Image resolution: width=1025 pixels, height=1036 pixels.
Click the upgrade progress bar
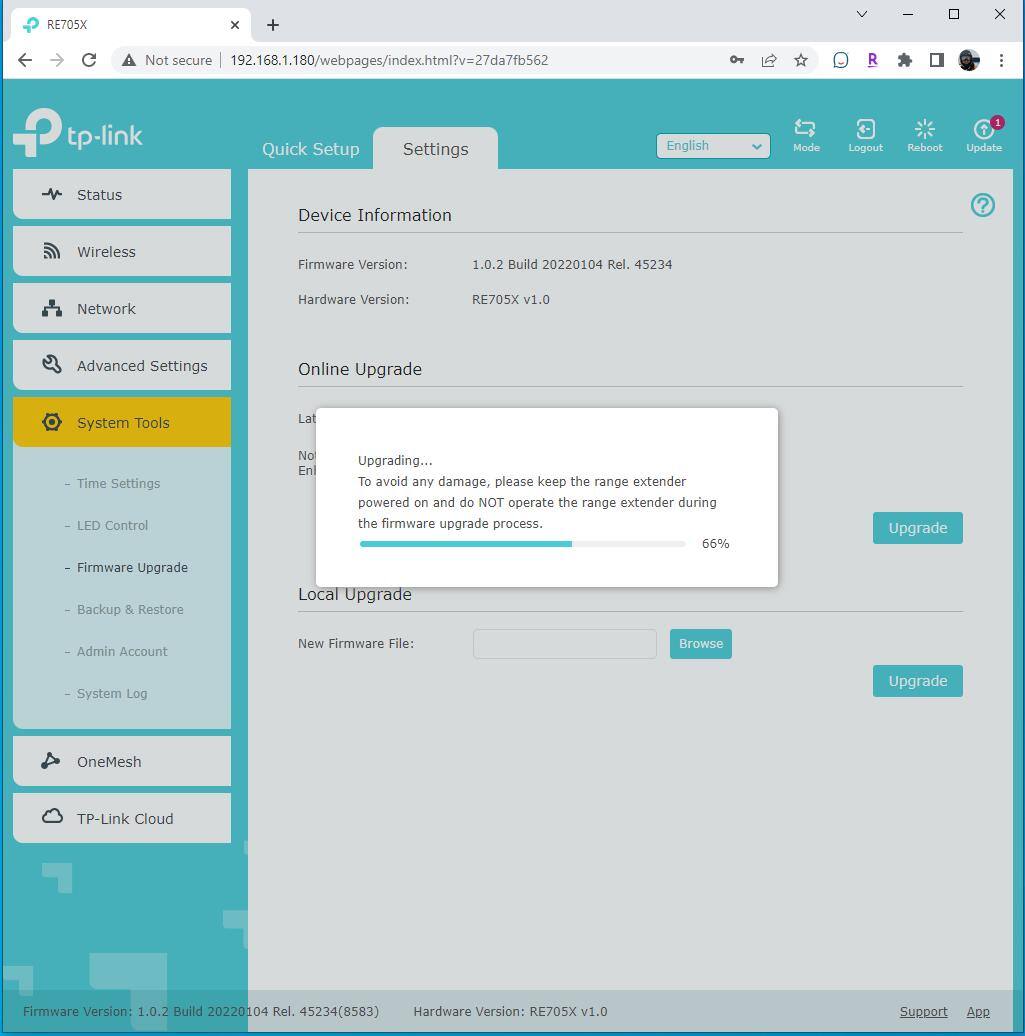(522, 544)
